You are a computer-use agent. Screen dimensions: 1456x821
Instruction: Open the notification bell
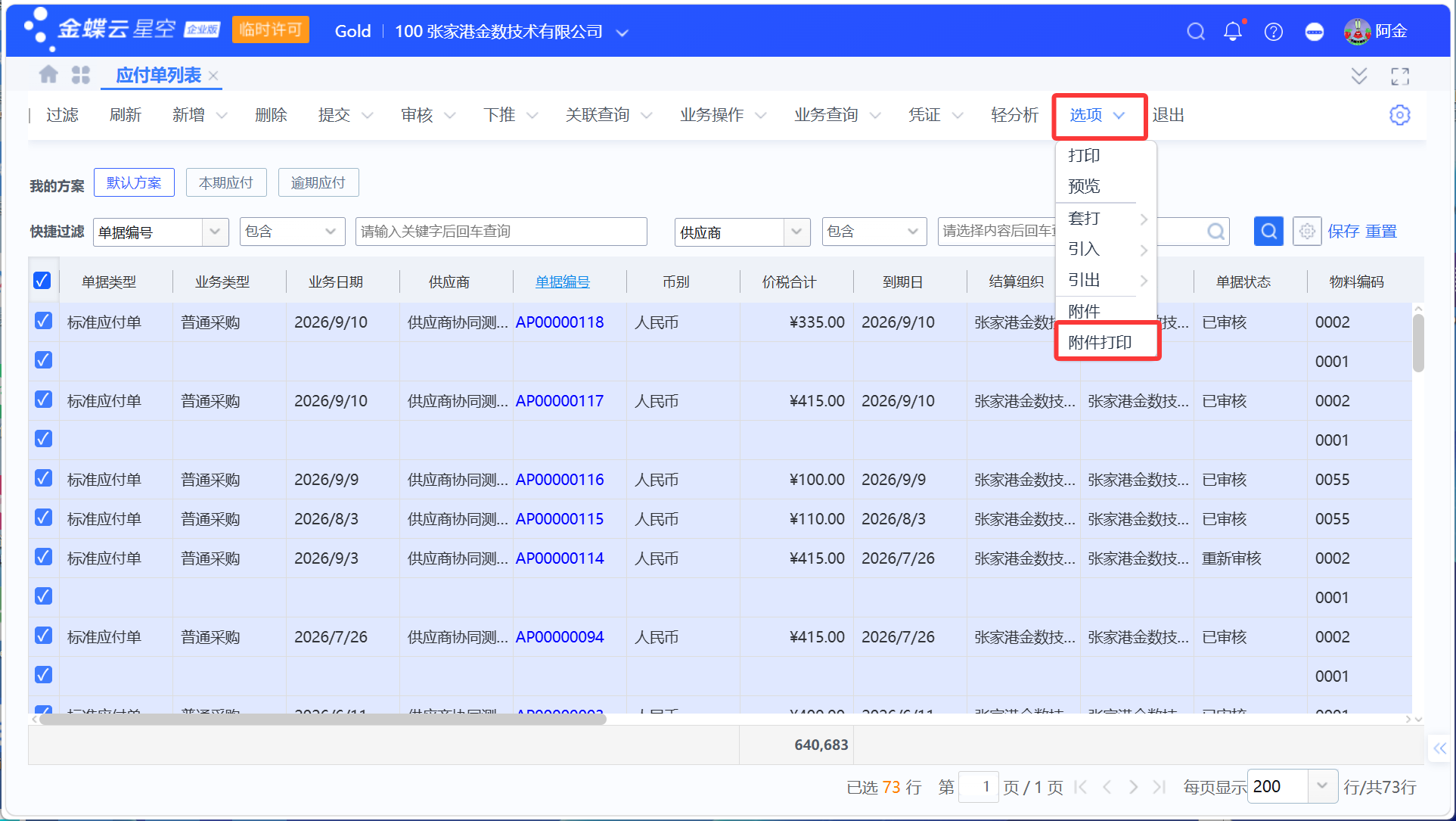click(1234, 31)
